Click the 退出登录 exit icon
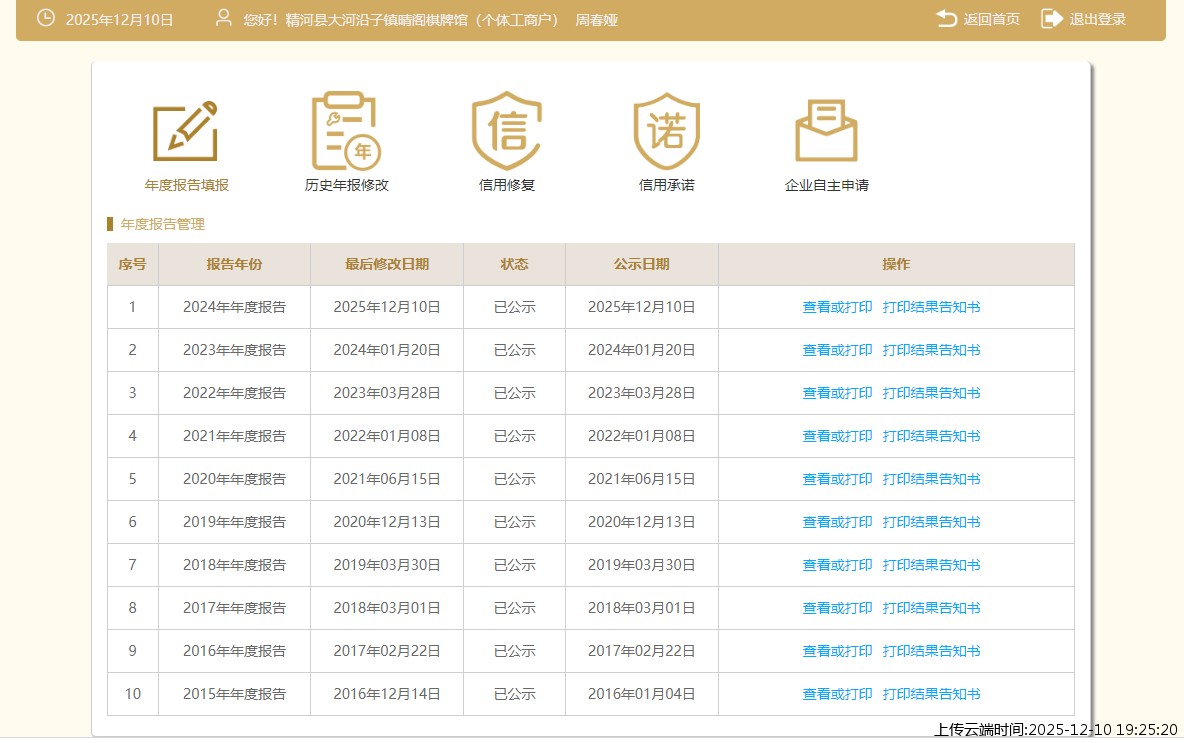 tap(1052, 19)
